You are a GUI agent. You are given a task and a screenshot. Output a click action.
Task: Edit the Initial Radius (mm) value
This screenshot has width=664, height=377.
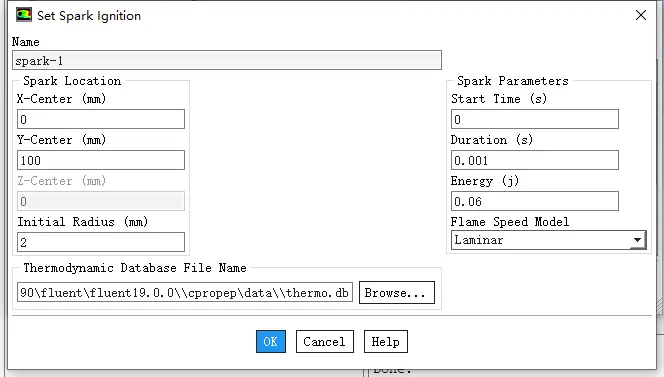(101, 242)
